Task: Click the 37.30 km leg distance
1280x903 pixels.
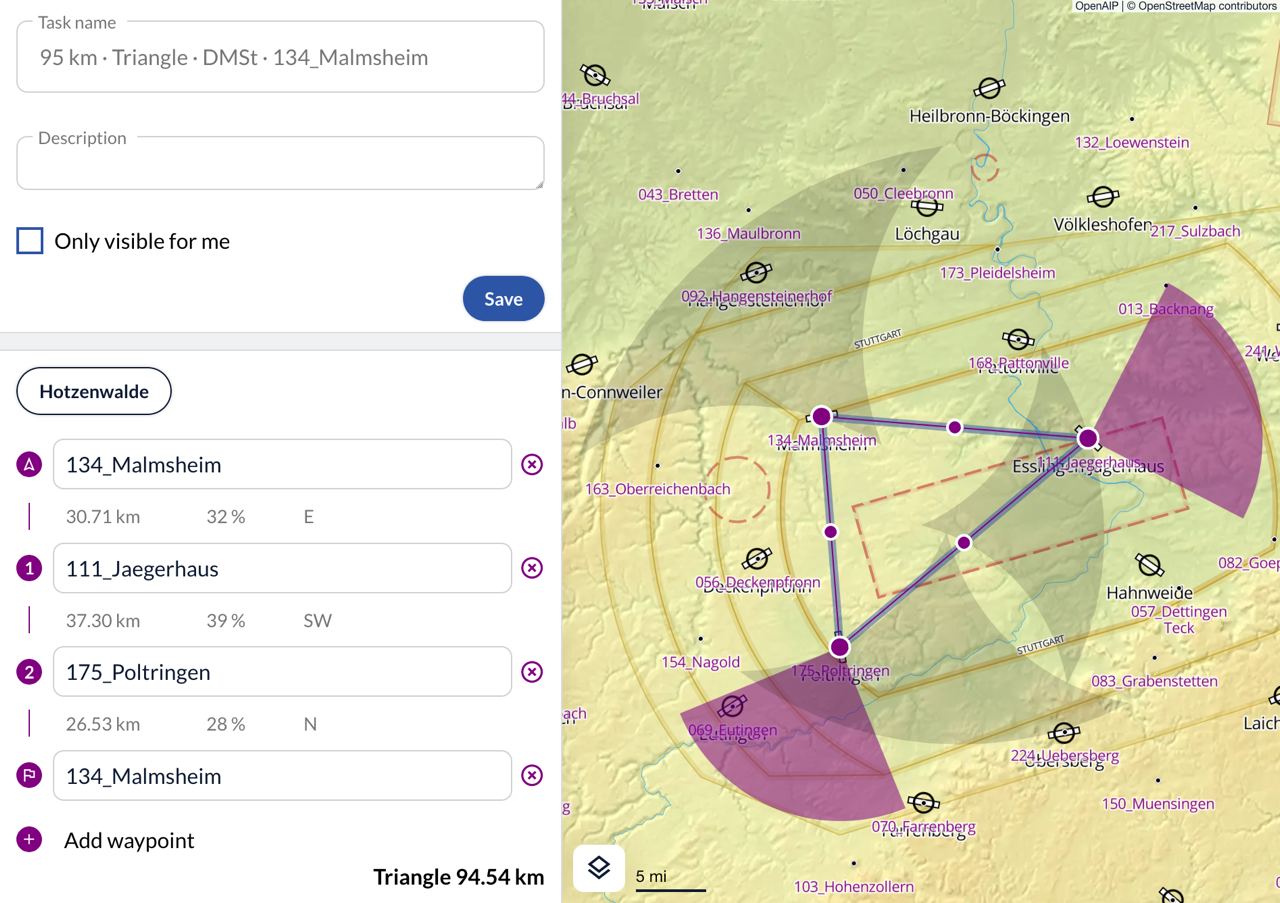Action: [103, 620]
